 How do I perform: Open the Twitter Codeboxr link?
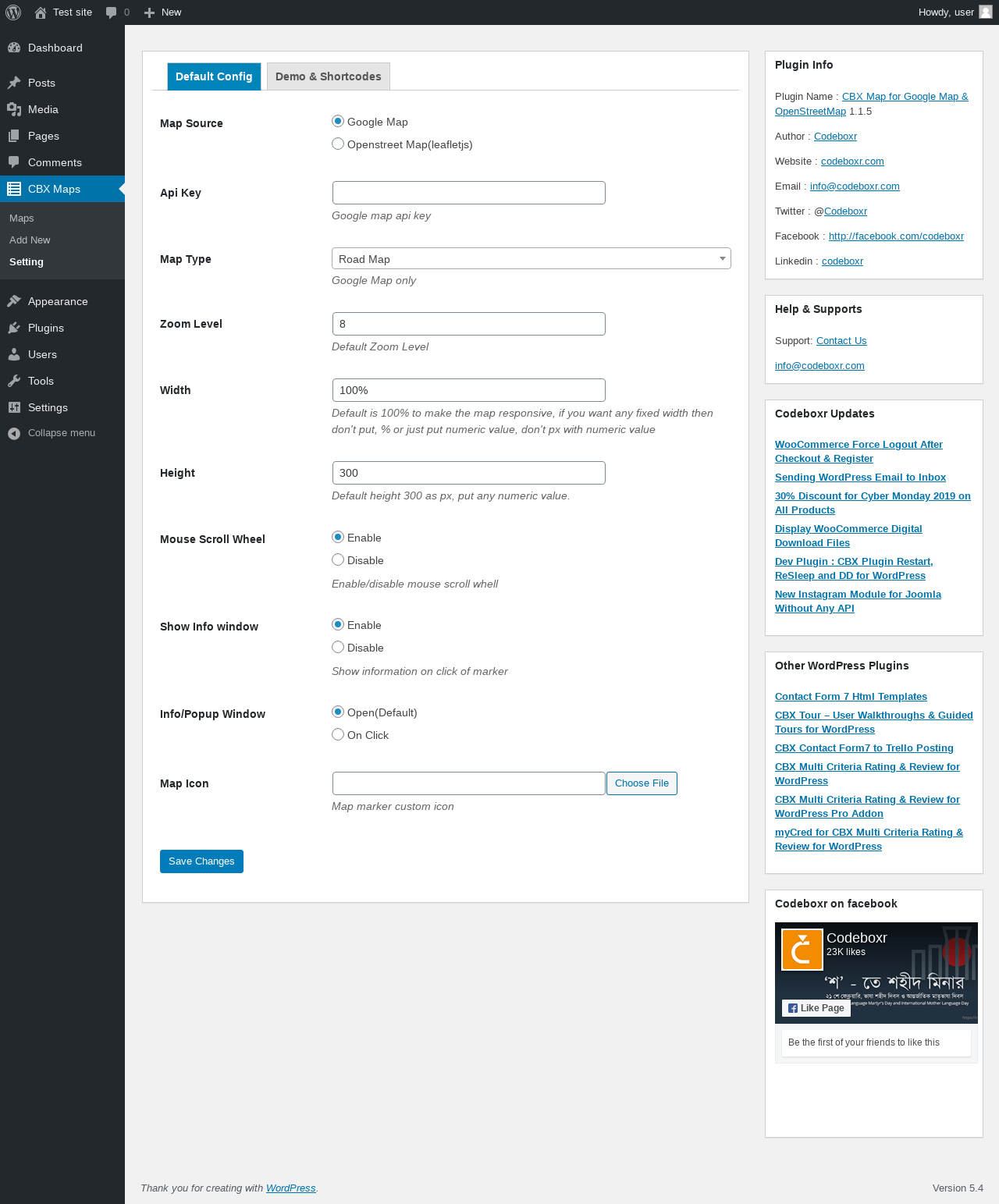(845, 211)
